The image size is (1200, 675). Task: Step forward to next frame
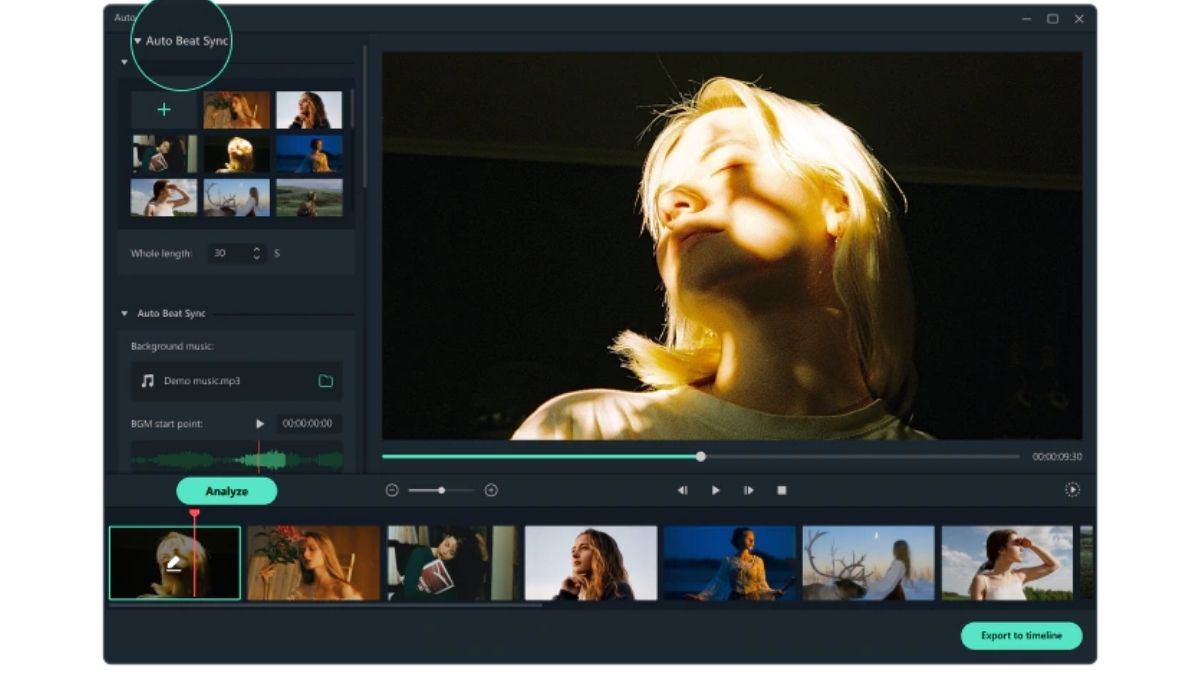coord(748,490)
